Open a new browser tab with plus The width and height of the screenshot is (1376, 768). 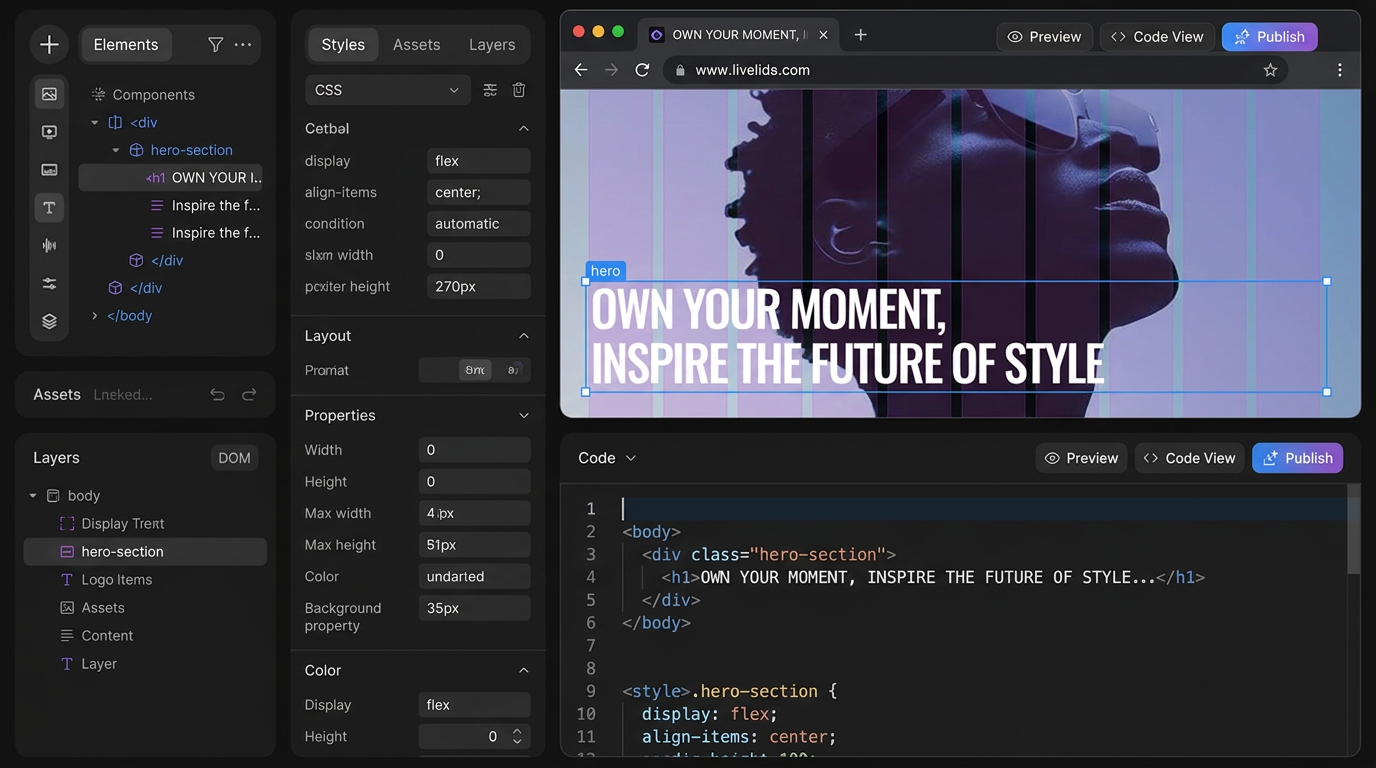pyautogui.click(x=860, y=35)
